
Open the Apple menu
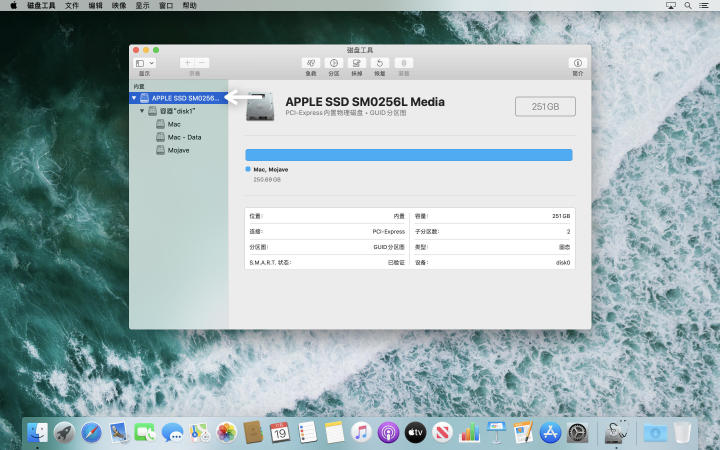coord(13,6)
